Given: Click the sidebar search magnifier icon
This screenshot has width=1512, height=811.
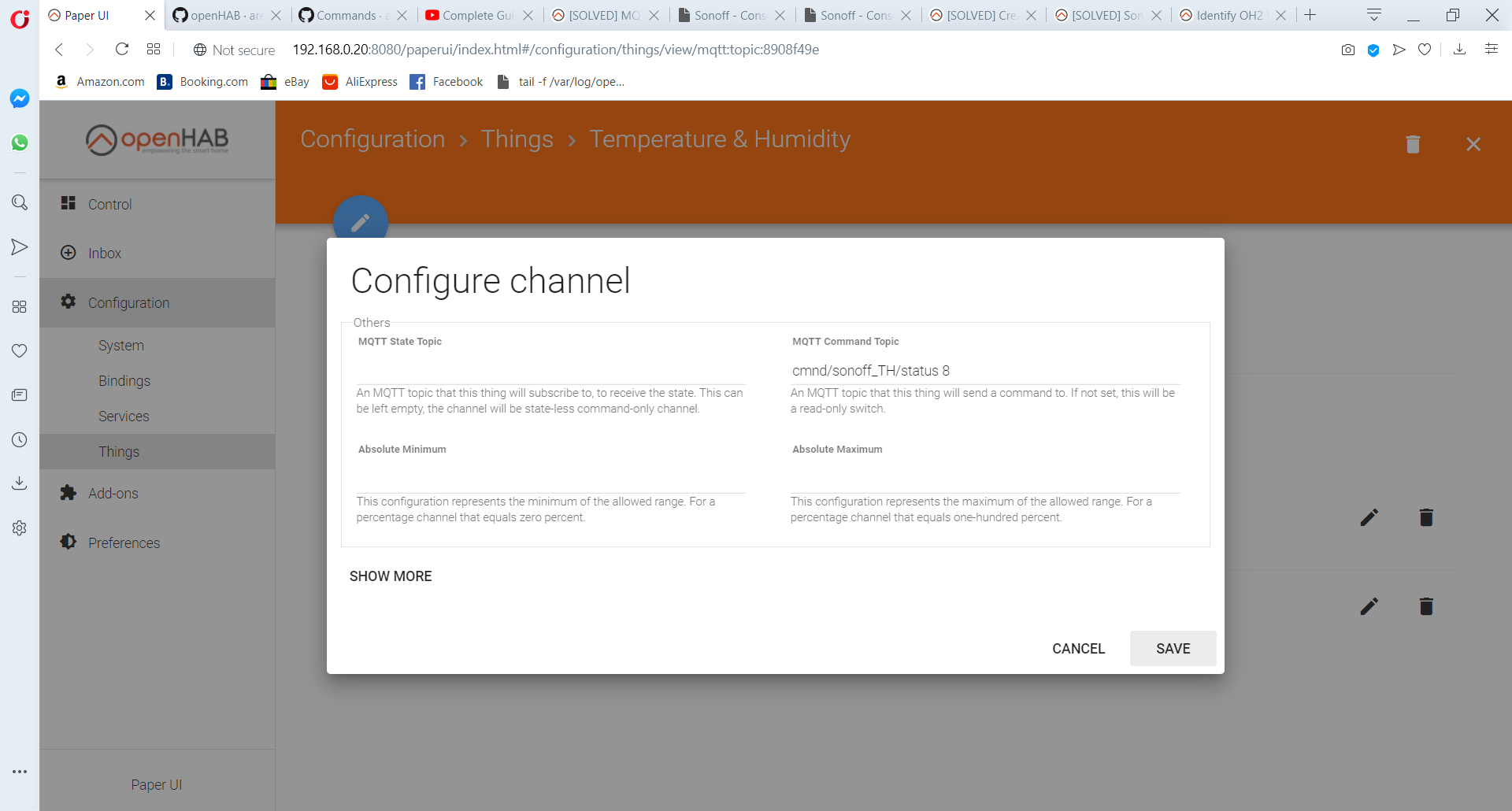Looking at the screenshot, I should click(x=20, y=202).
